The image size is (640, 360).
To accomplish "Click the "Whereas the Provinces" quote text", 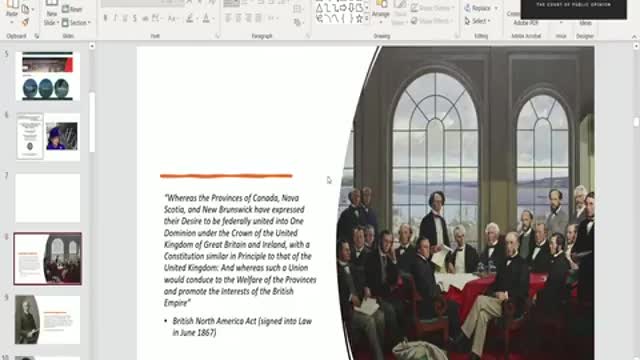I will click(240, 250).
